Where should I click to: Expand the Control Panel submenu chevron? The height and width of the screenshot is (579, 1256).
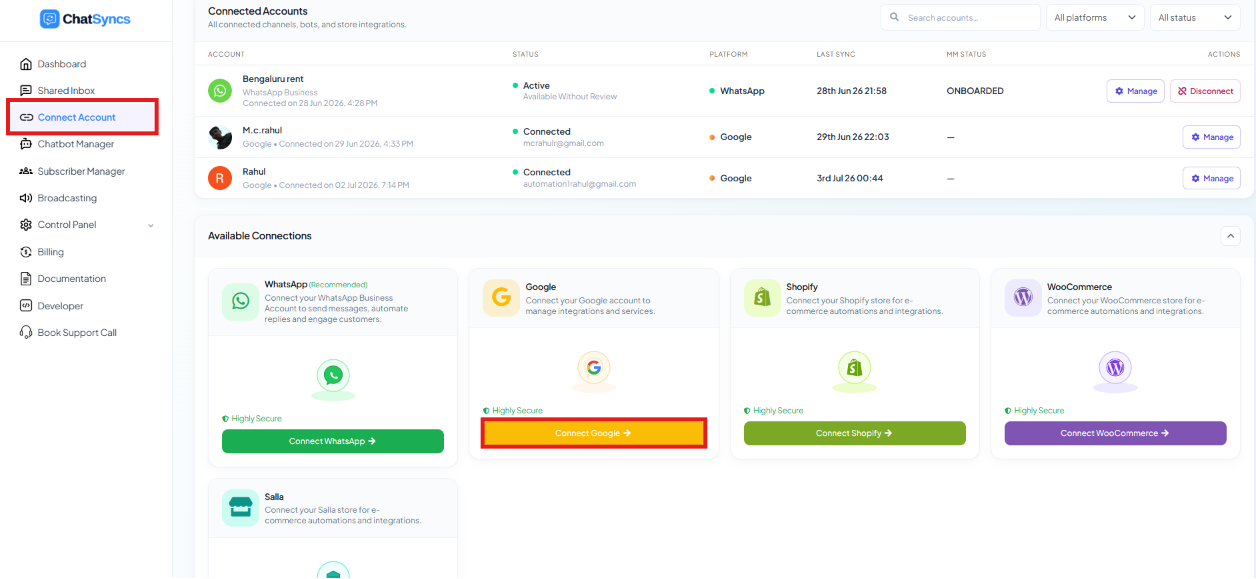coord(151,225)
